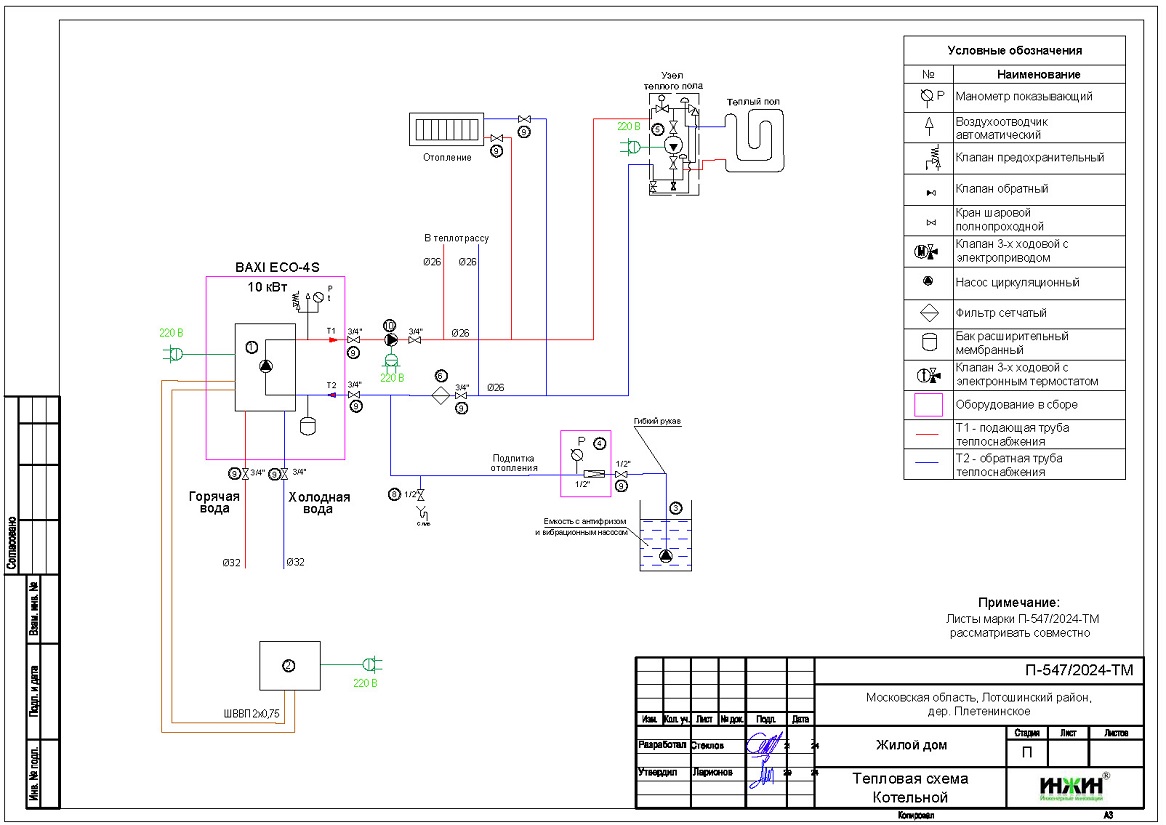The image size is (1166, 825).
Task: Select the red T1 supply line legend sample
Action: point(928,435)
